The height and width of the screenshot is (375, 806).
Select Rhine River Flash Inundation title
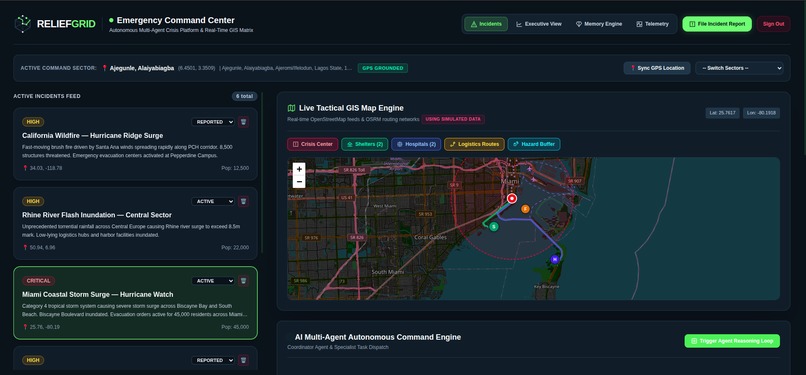click(x=97, y=215)
